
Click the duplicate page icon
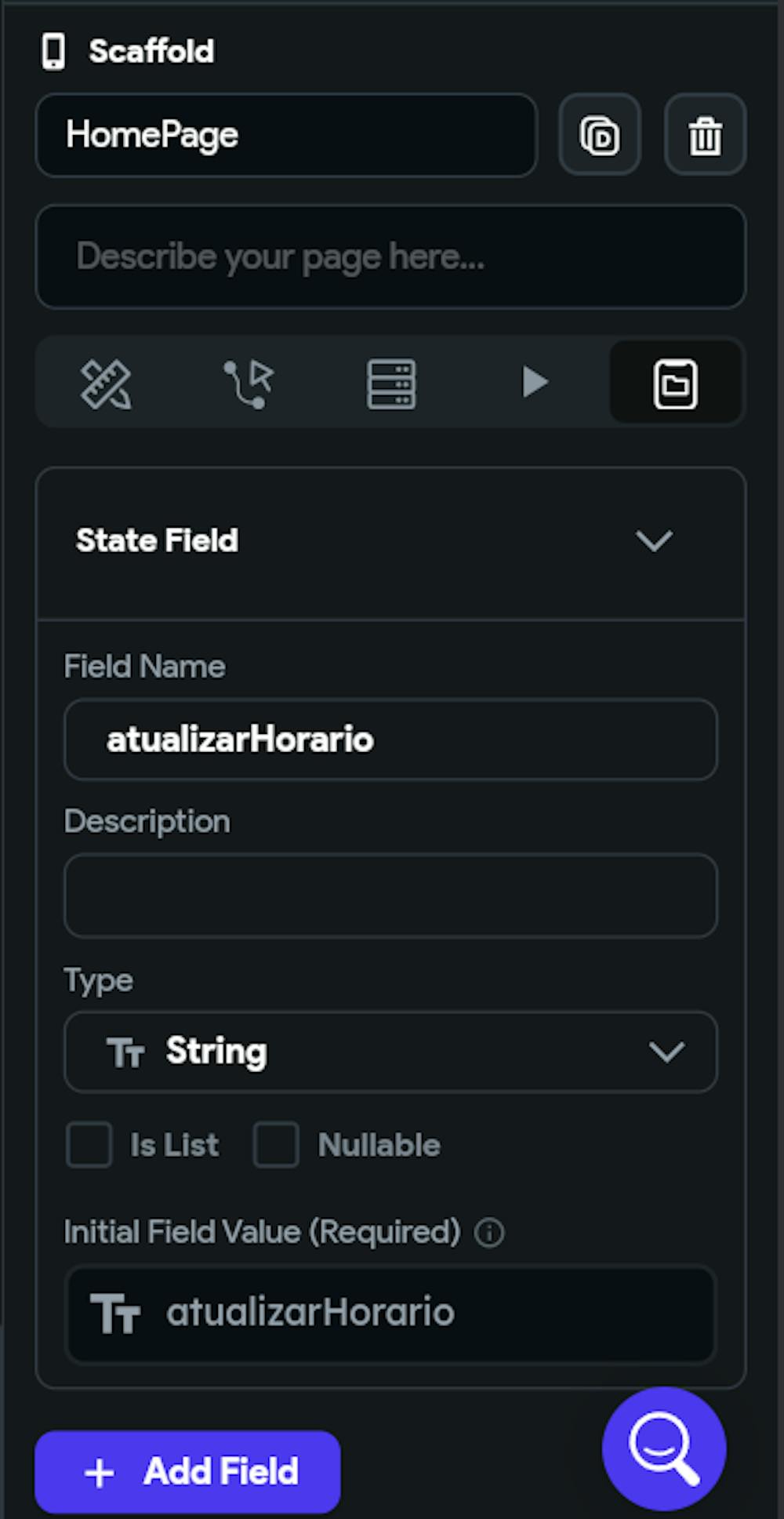click(600, 135)
